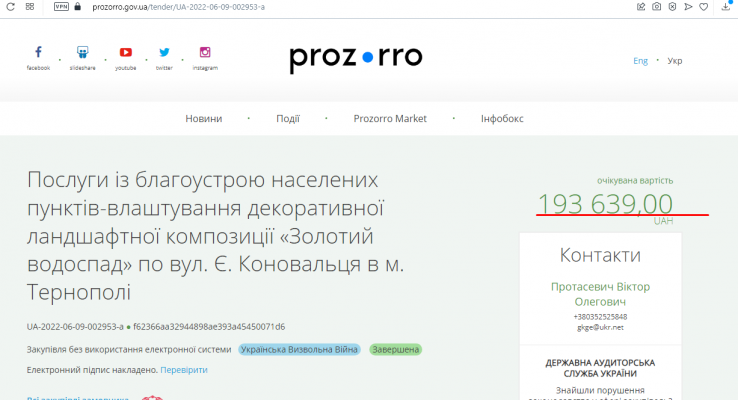Open Prozorro Facebook page icon
Viewport: 738px width, 400px height.
point(38,52)
